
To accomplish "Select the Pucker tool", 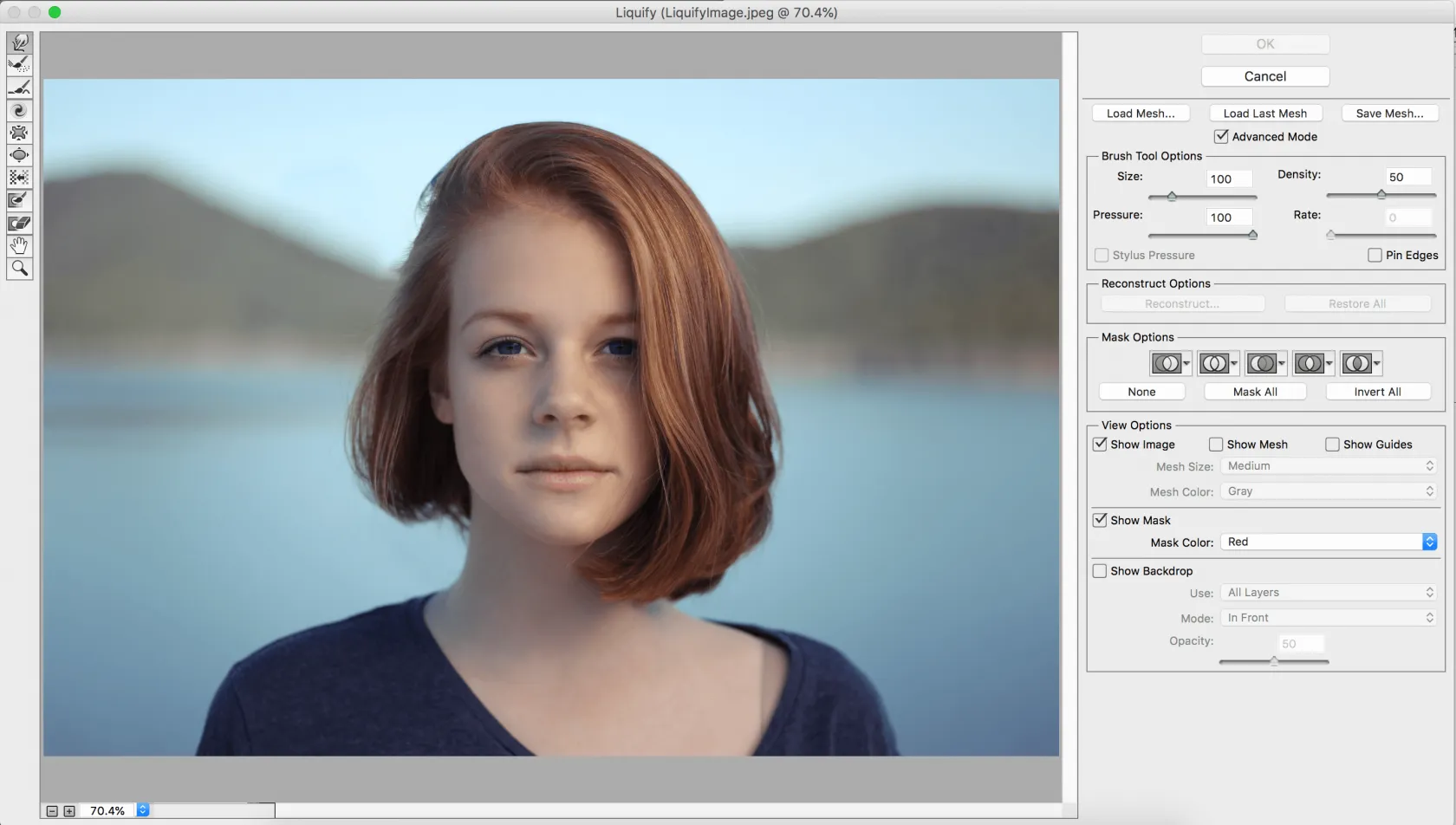I will pos(19,133).
